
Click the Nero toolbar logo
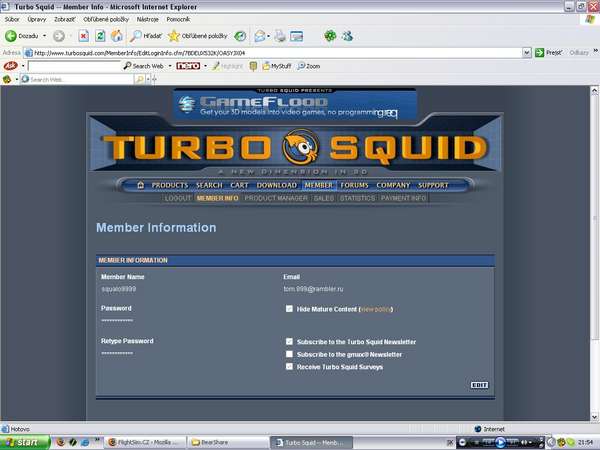(x=188, y=66)
